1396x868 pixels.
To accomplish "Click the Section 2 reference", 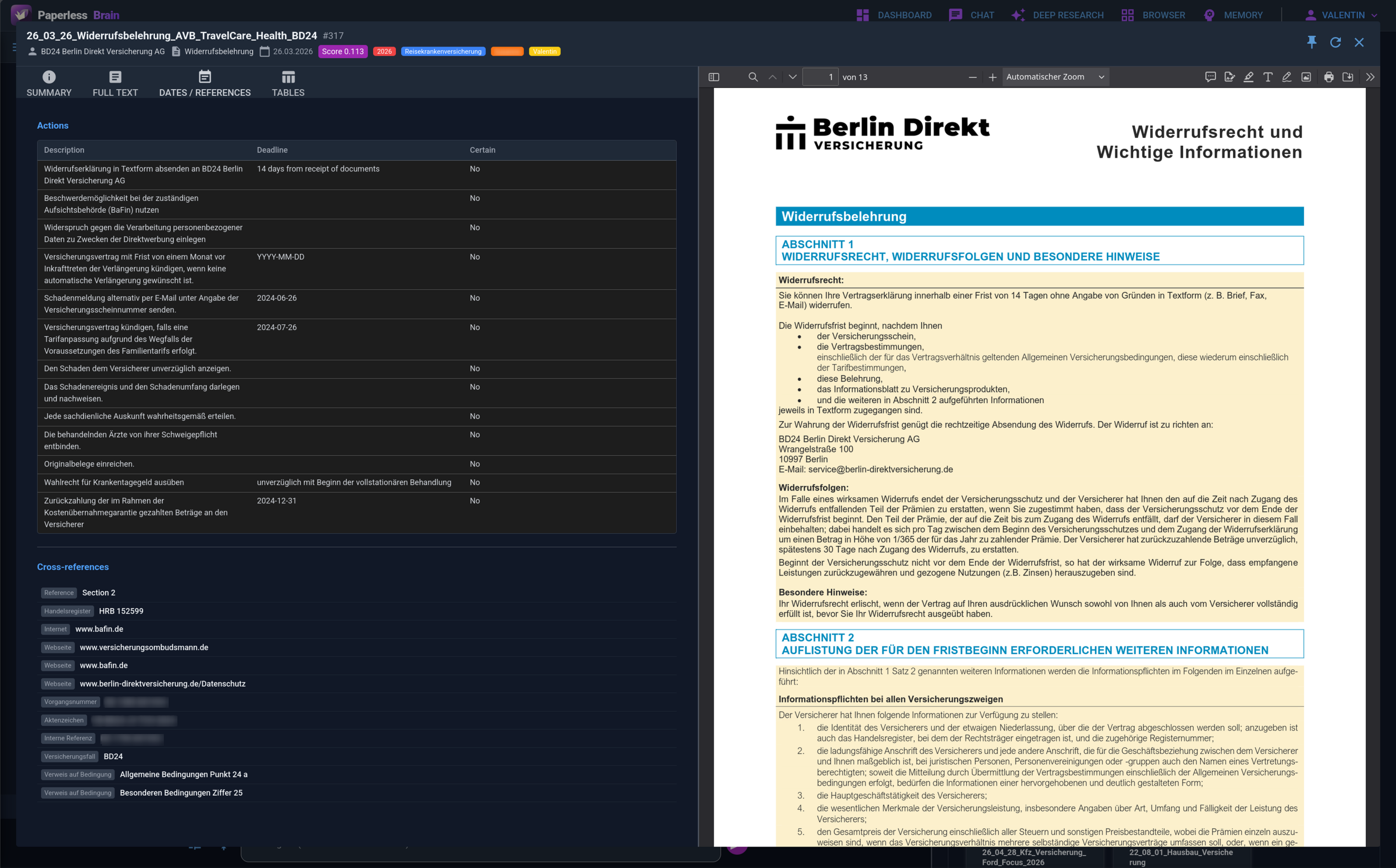I will pos(99,593).
